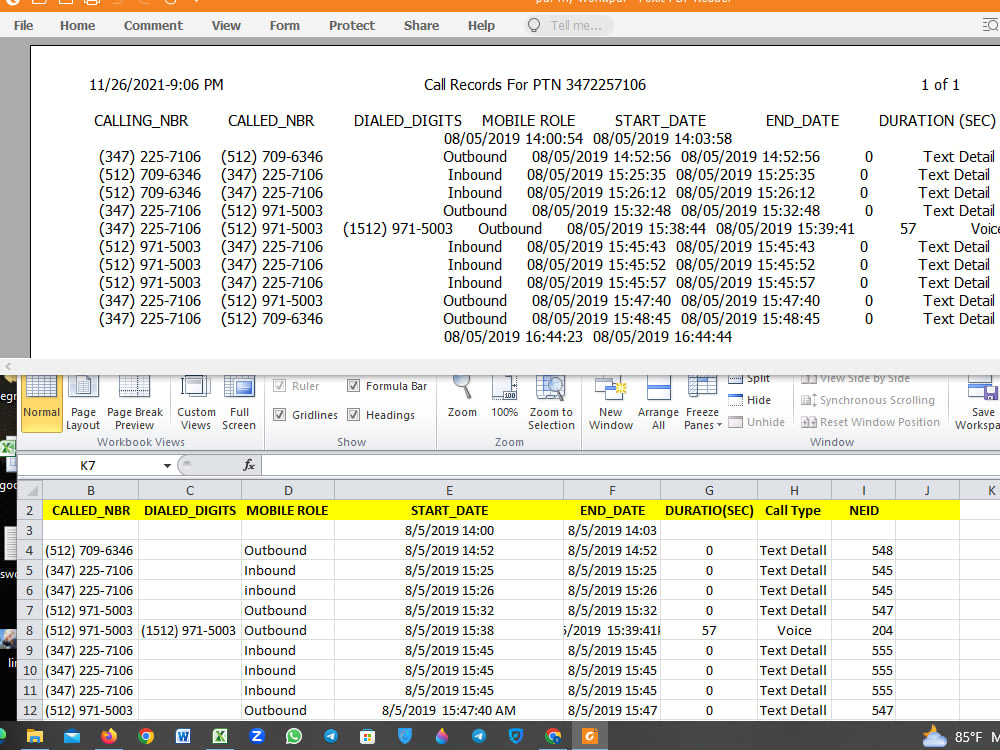Open File Explorer from taskbar
The height and width of the screenshot is (750, 1000).
(34, 736)
